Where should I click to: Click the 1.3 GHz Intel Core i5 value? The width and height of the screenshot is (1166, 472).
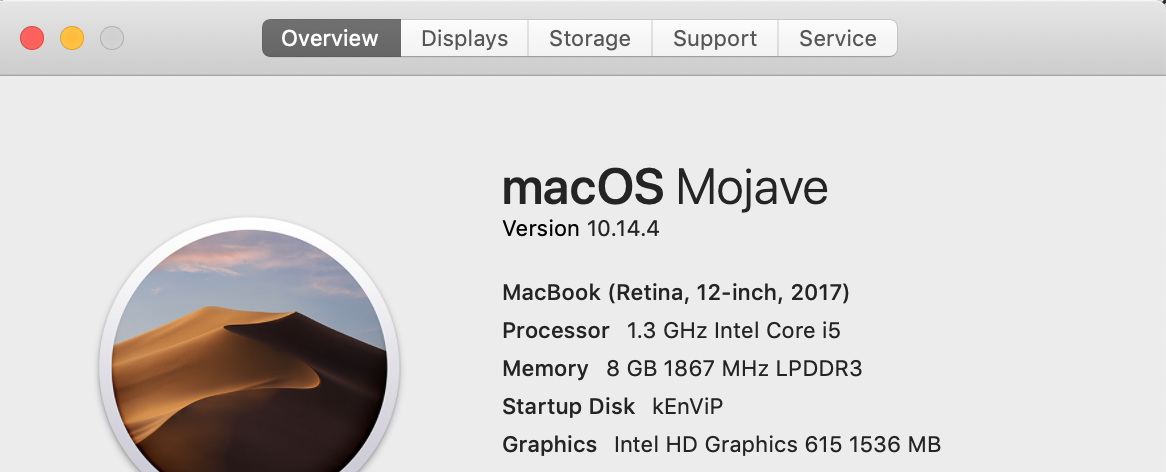click(733, 330)
